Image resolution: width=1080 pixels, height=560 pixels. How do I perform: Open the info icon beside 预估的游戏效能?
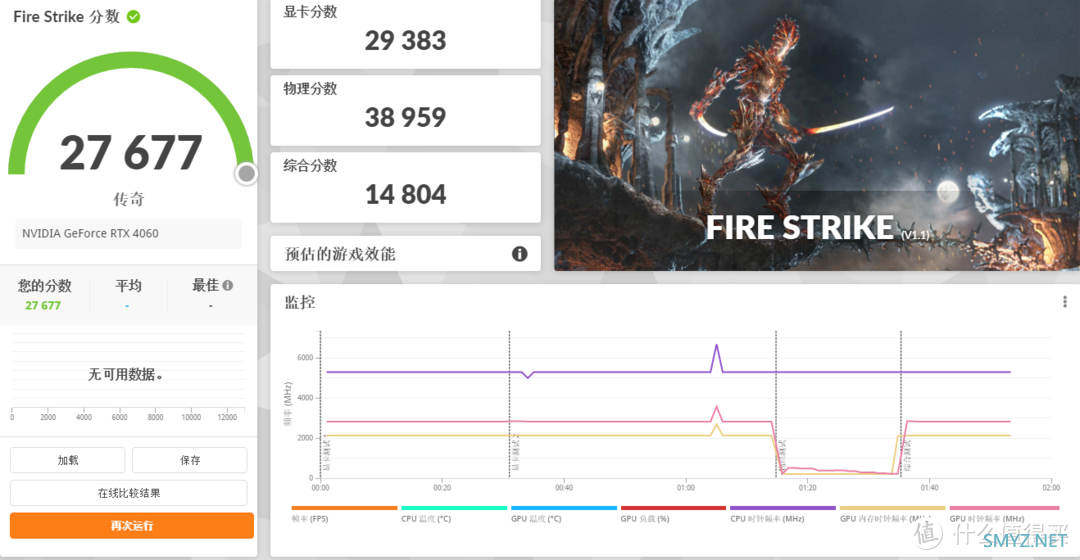point(519,254)
